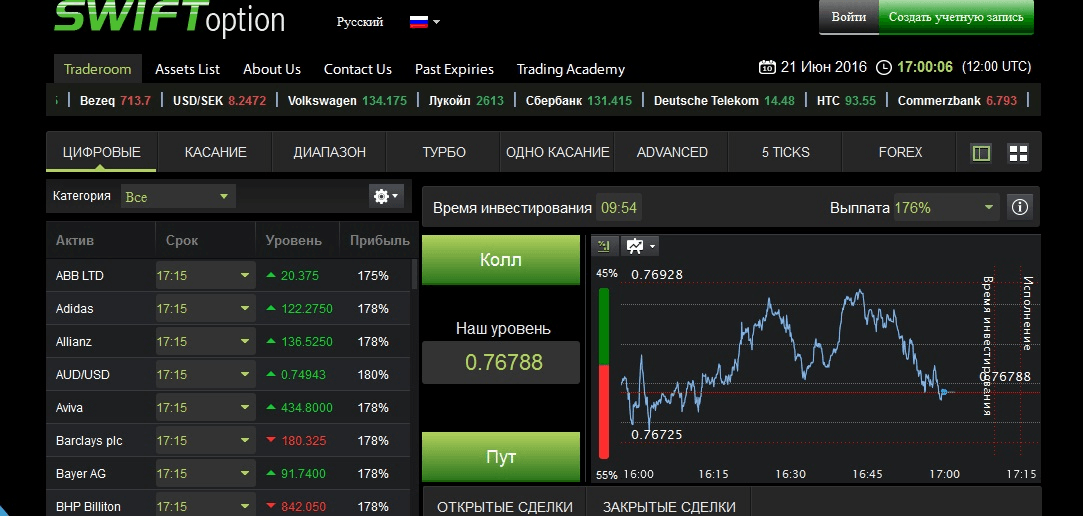Image resolution: width=1083 pixels, height=516 pixels.
Task: Click green up arrow for ABB LTD
Action: [271, 275]
